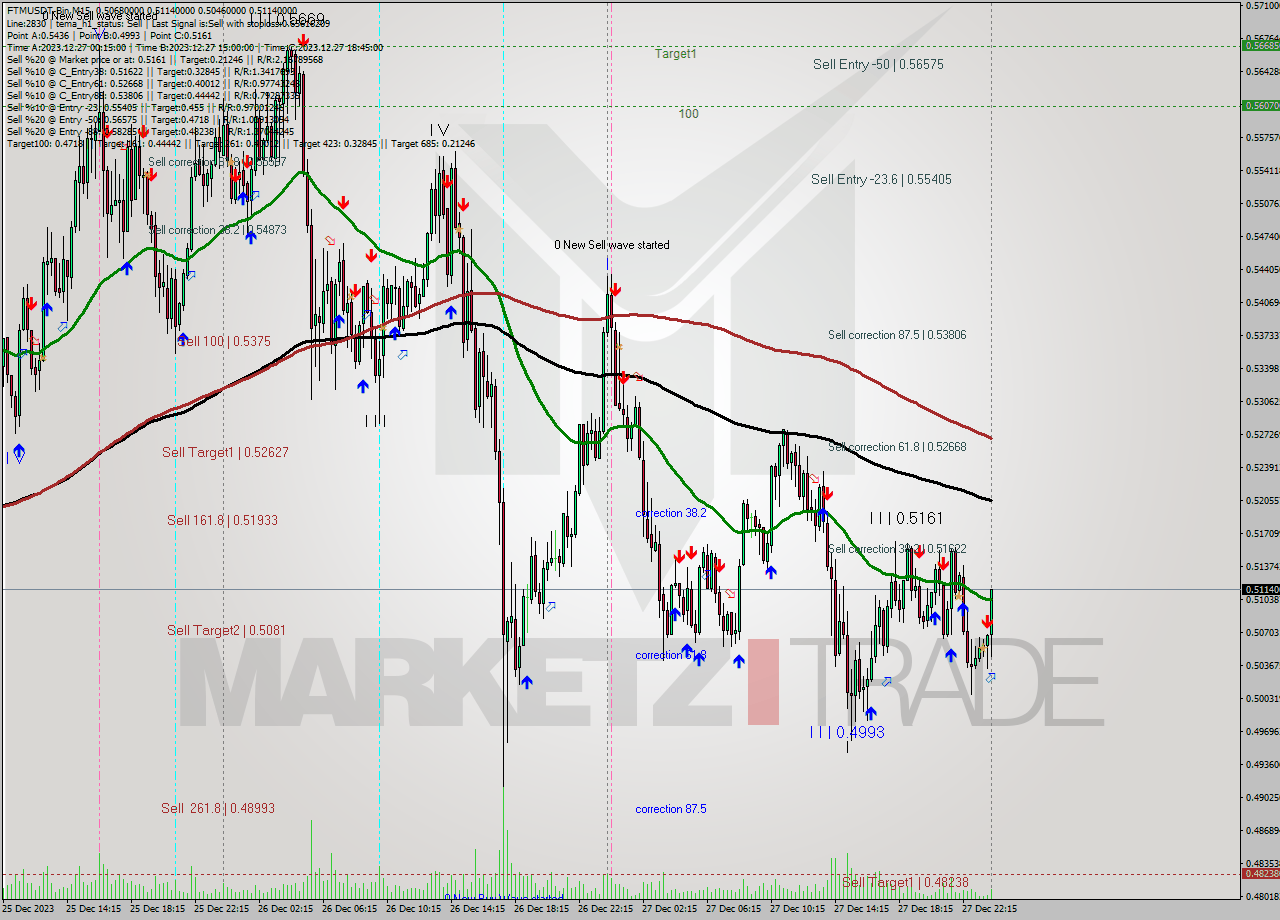Click the 'Sell 261.8 | 0.48993' label
Screen dimensions: 1280x920
click(x=217, y=808)
